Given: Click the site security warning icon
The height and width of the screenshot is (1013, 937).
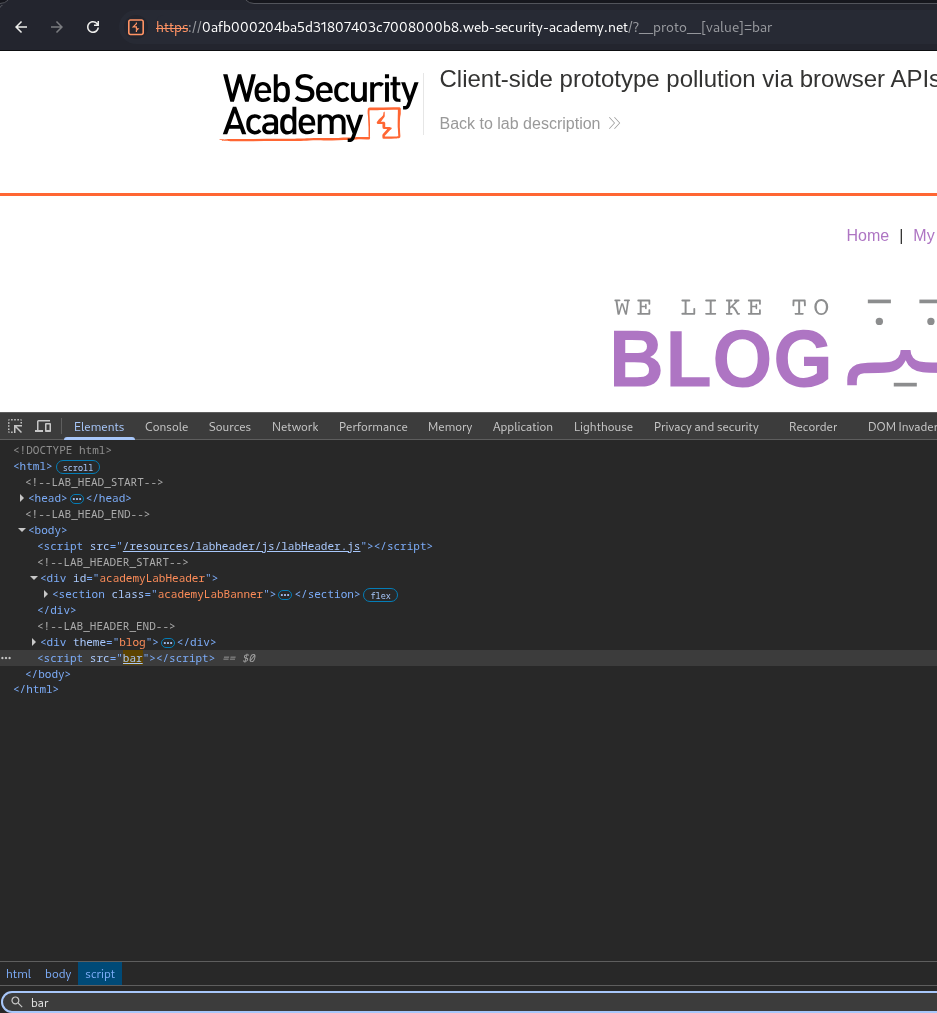Looking at the screenshot, I should [x=136, y=27].
